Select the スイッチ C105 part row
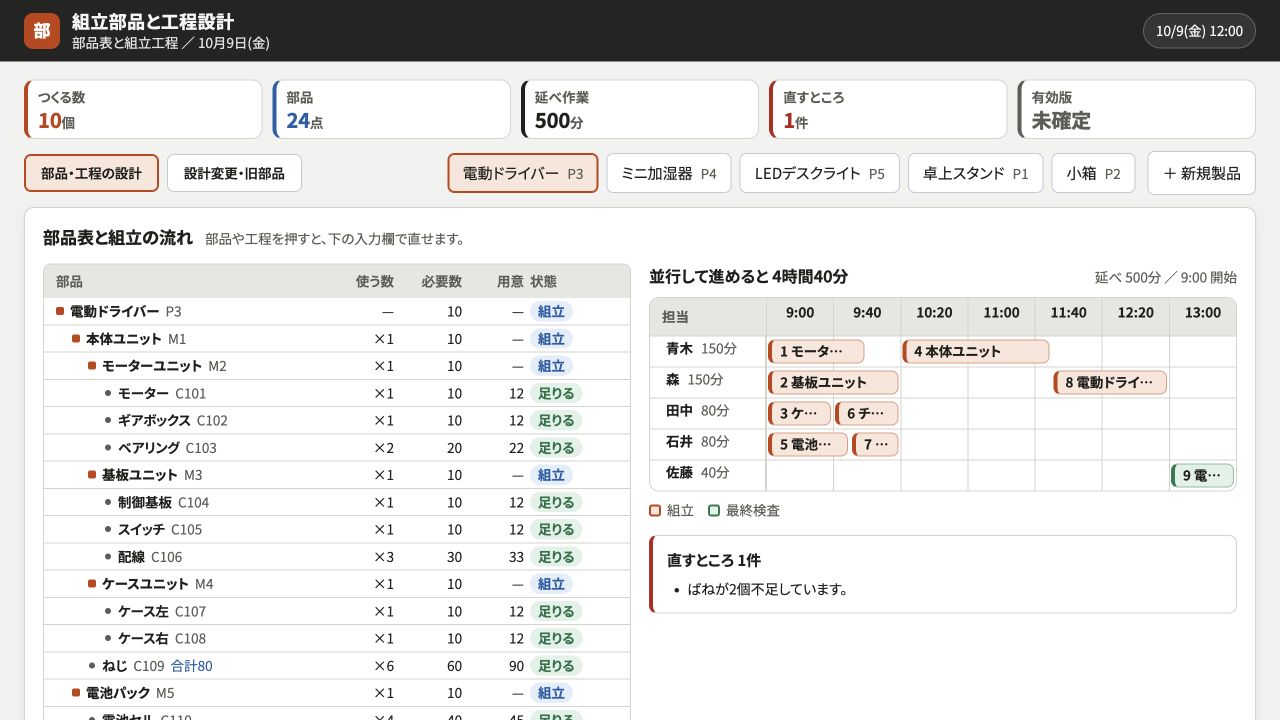Image resolution: width=1280 pixels, height=720 pixels. pos(337,529)
